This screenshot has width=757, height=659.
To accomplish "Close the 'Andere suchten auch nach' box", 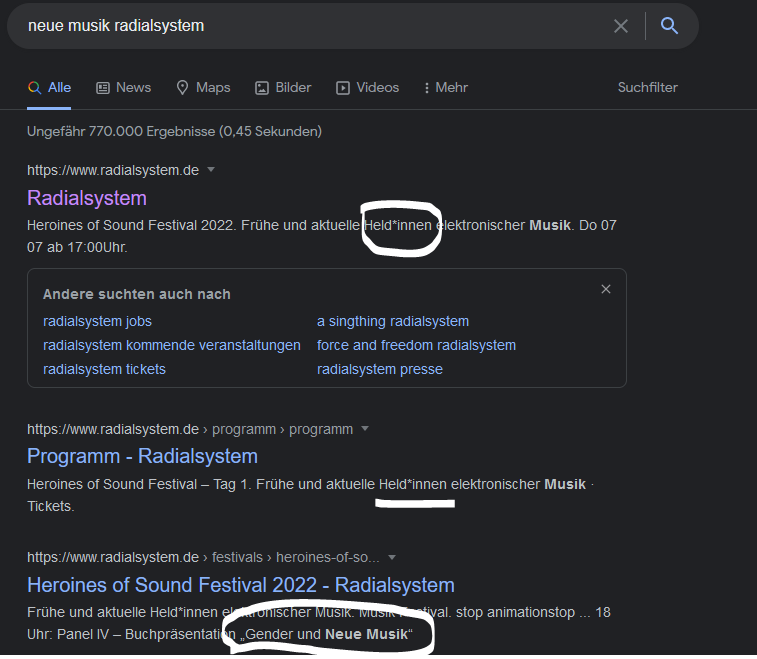I will 606,289.
